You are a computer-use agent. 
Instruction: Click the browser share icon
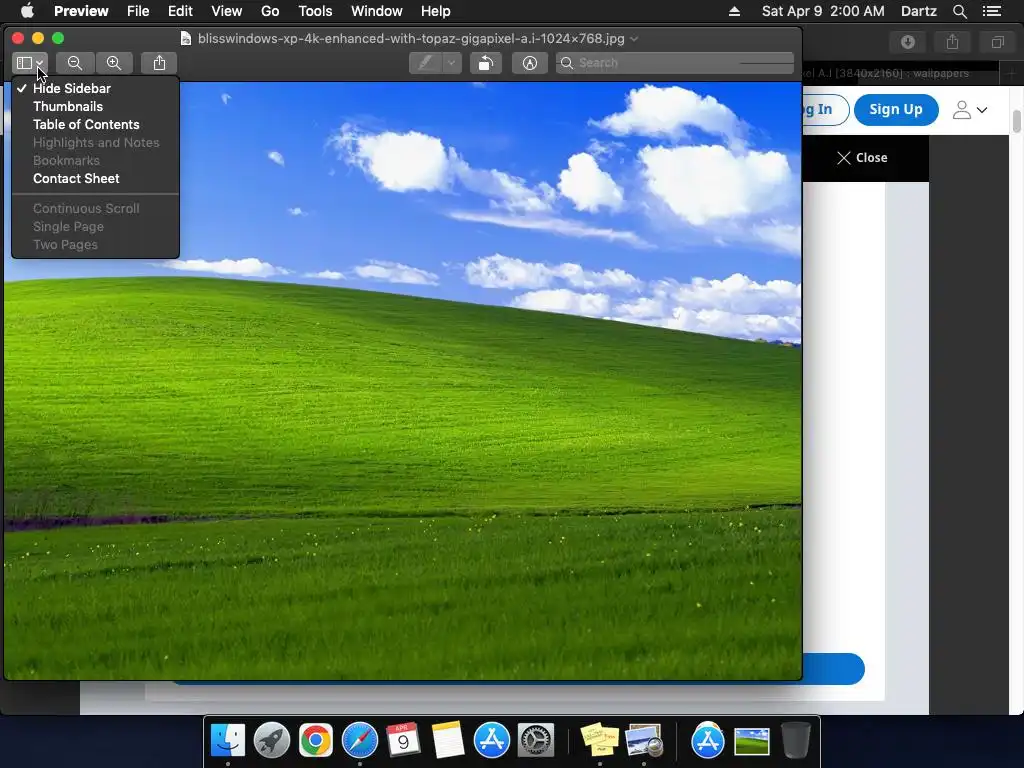953,42
